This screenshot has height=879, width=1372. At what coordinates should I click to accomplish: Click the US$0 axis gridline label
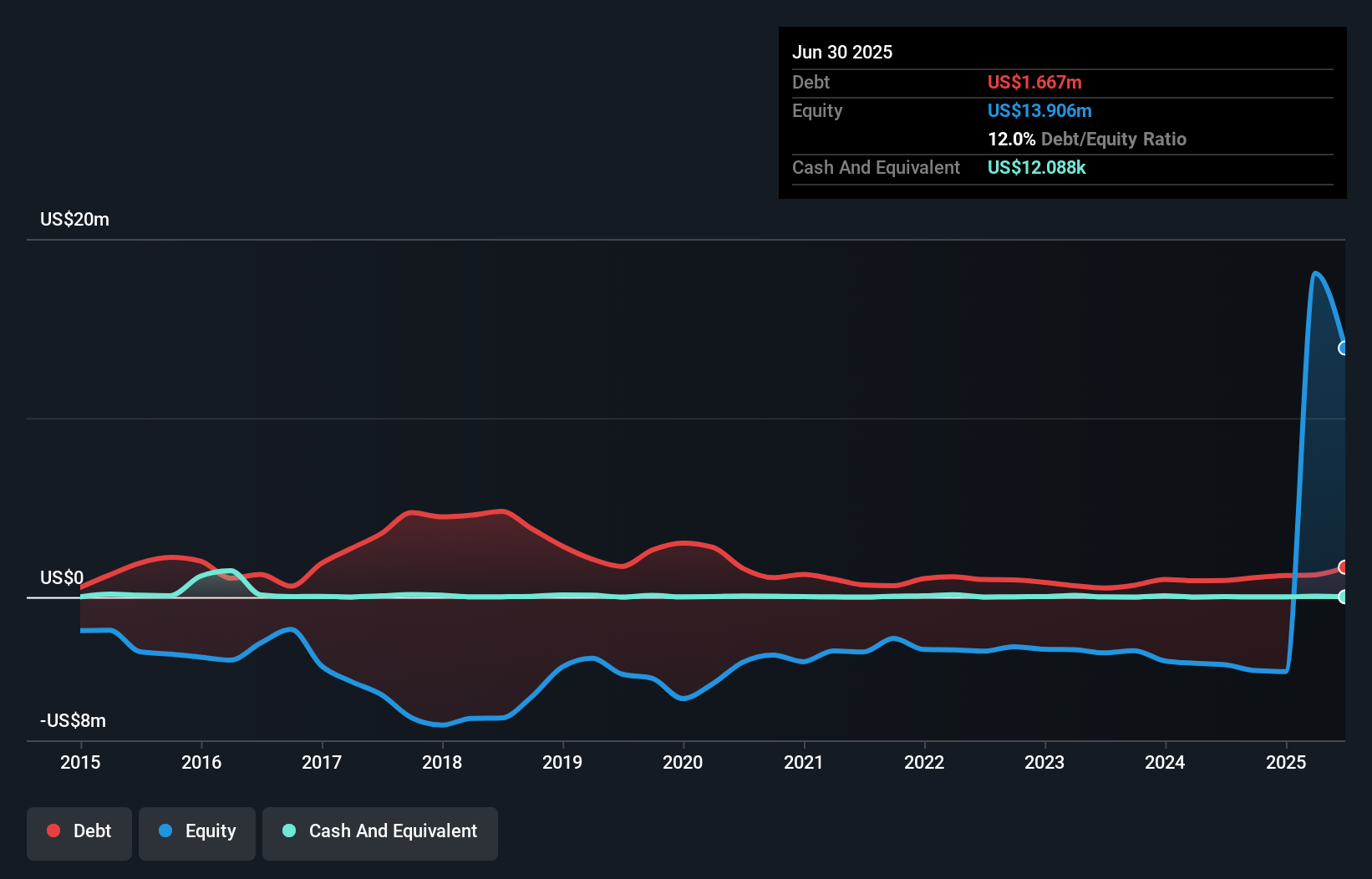click(62, 577)
